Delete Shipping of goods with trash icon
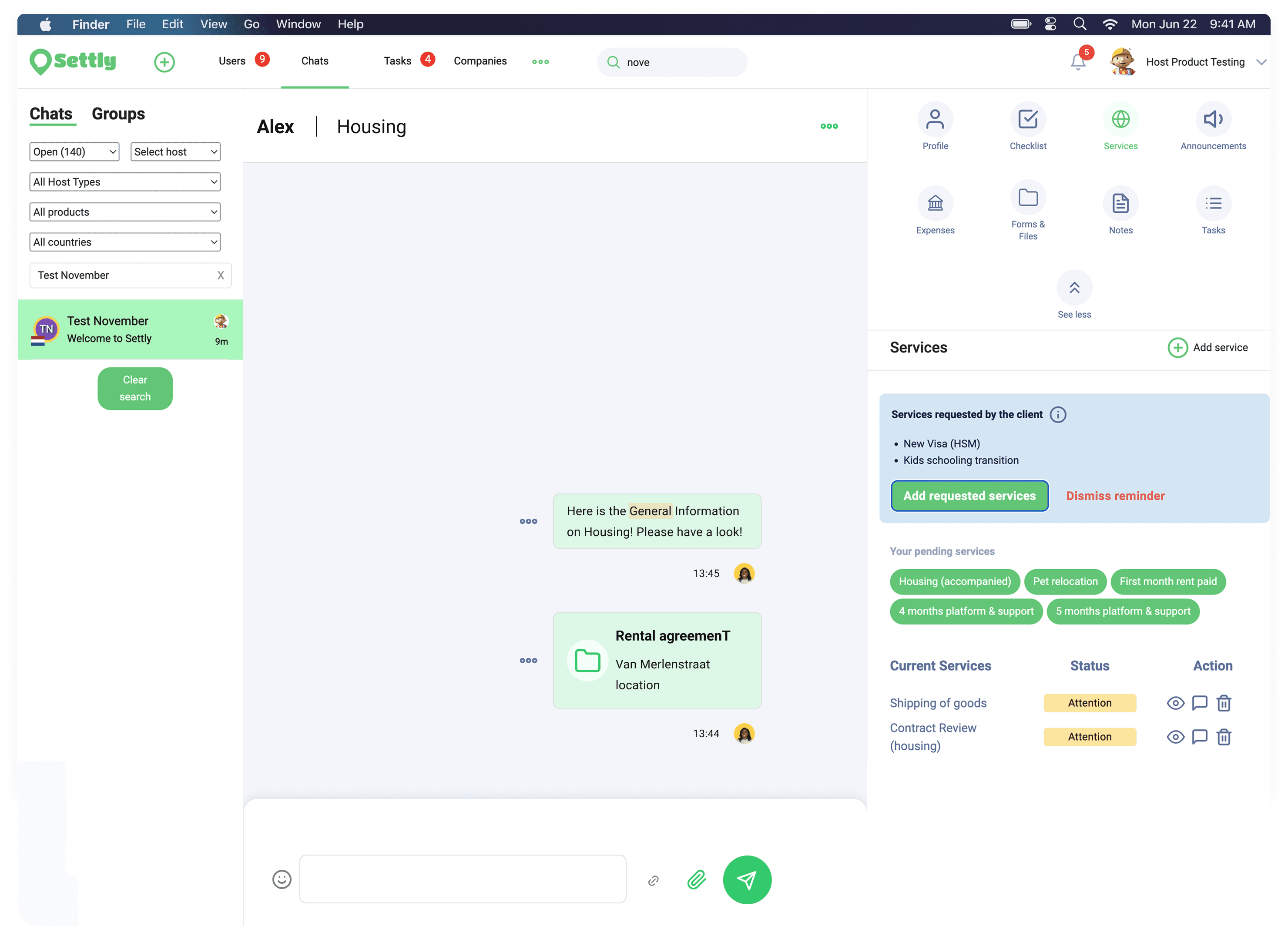Screen dimensions: 1288x926 pos(1223,703)
